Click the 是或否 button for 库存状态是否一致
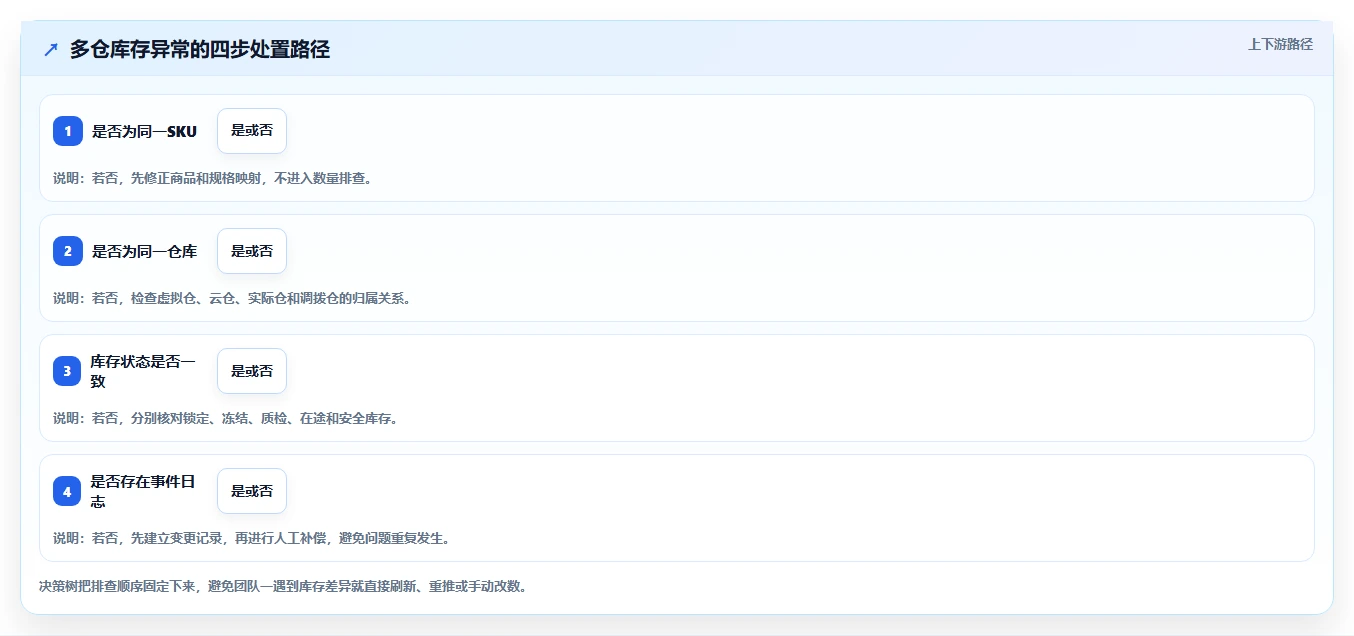 coord(252,371)
